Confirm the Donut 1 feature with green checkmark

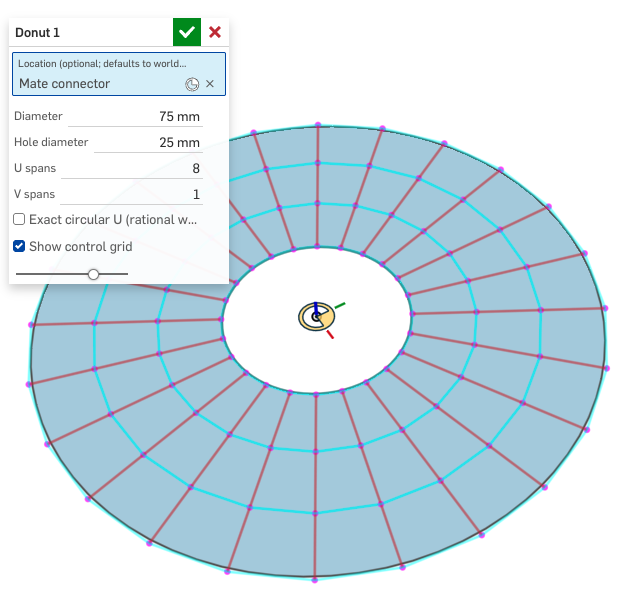click(187, 32)
